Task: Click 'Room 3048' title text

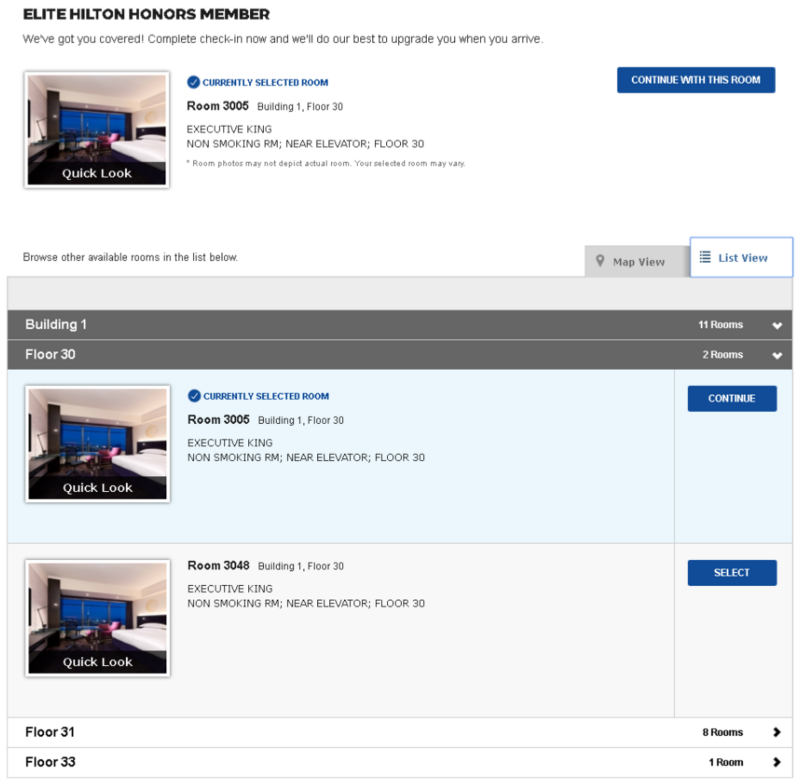Action: pos(218,566)
